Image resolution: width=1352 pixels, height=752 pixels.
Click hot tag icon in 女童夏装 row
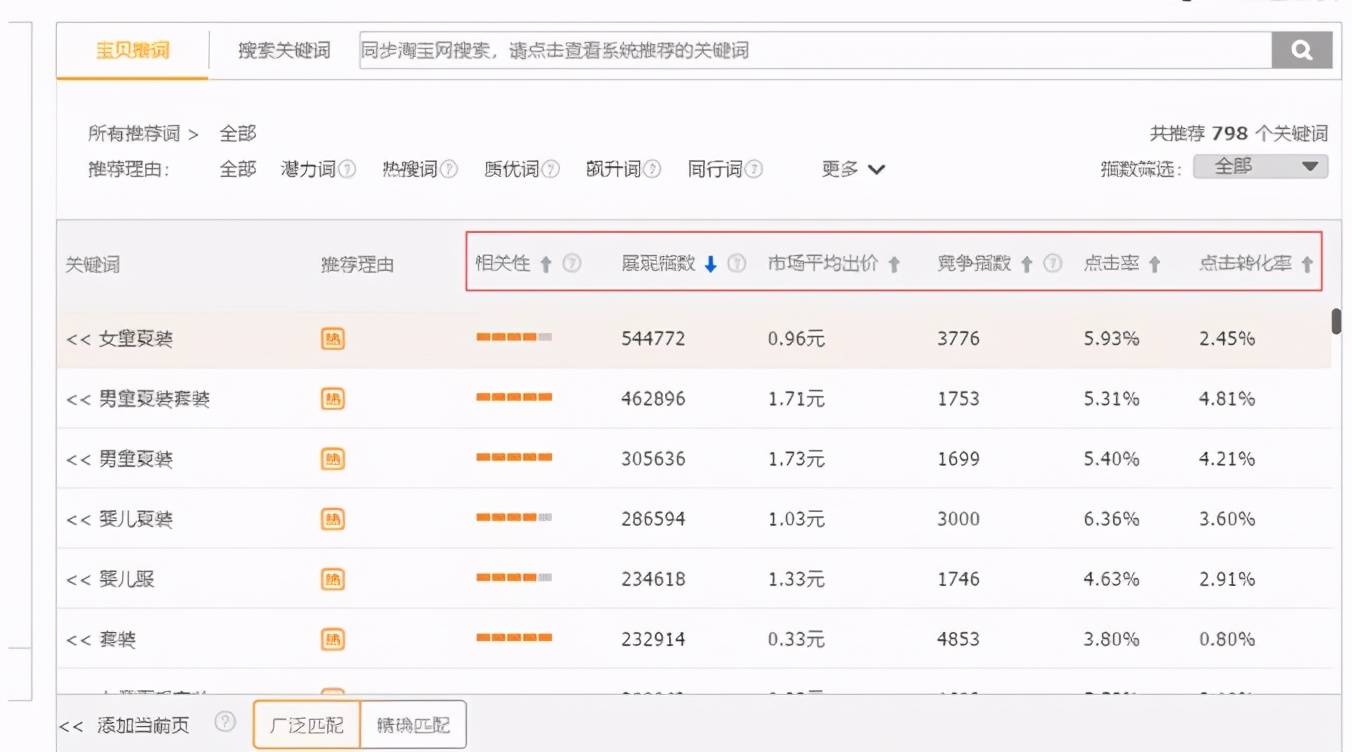click(333, 339)
